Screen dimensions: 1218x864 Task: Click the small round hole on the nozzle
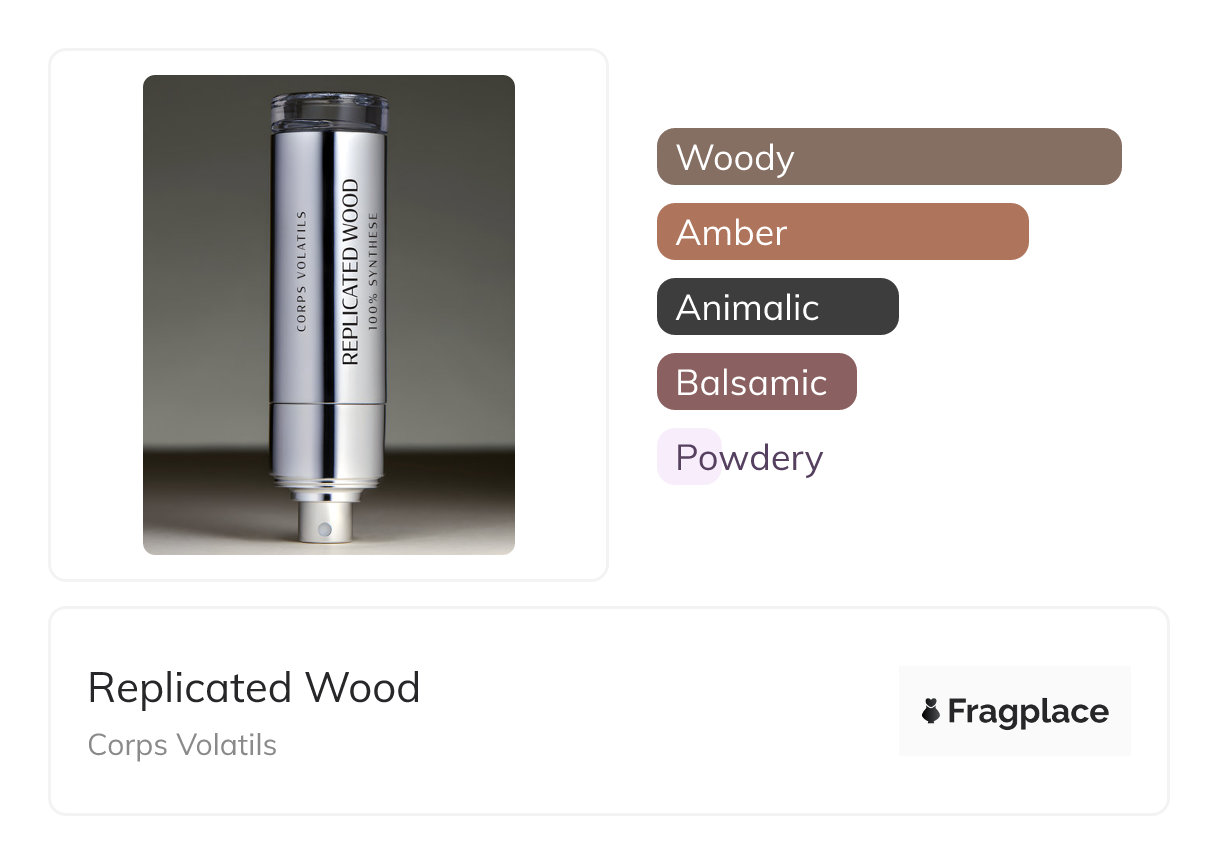point(324,527)
